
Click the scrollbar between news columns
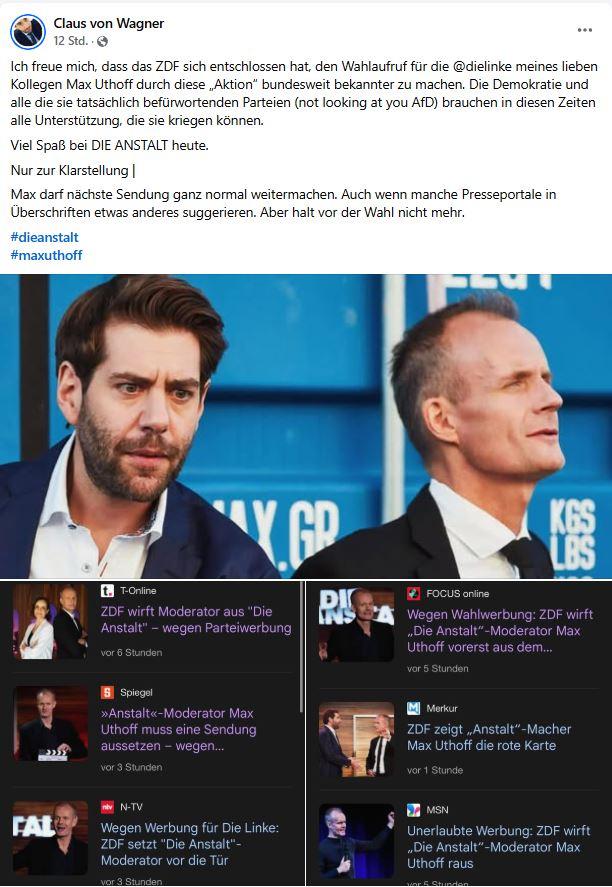tap(302, 648)
